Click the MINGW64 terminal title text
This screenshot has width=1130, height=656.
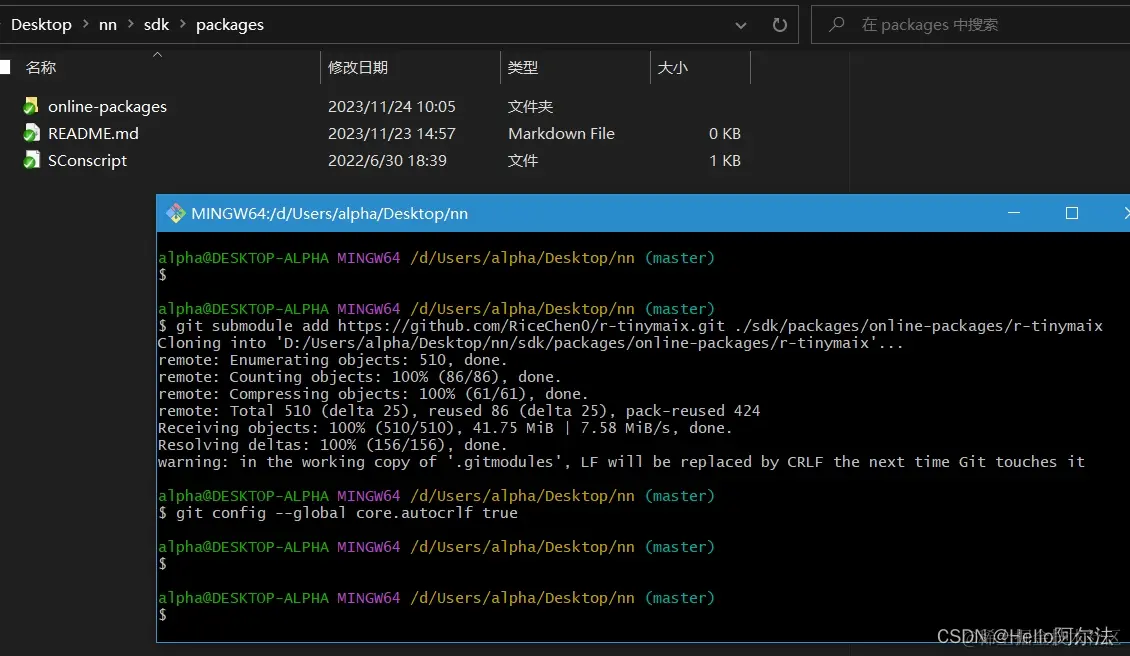pyautogui.click(x=329, y=213)
